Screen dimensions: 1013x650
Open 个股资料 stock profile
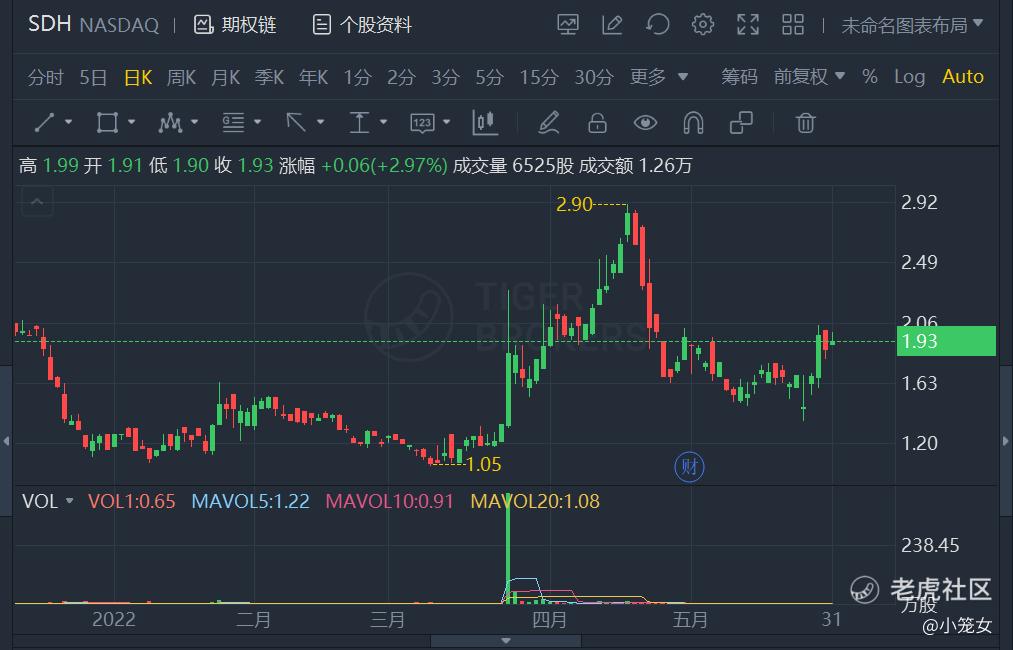[x=362, y=25]
